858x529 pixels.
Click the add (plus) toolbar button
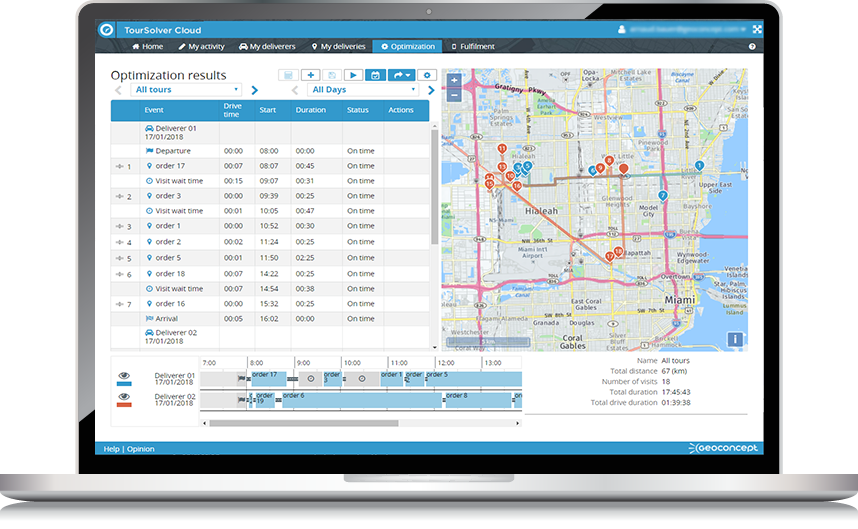click(310, 75)
